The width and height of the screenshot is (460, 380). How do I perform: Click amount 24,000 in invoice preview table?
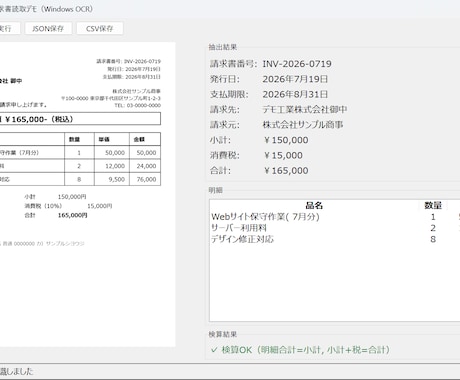pos(146,166)
